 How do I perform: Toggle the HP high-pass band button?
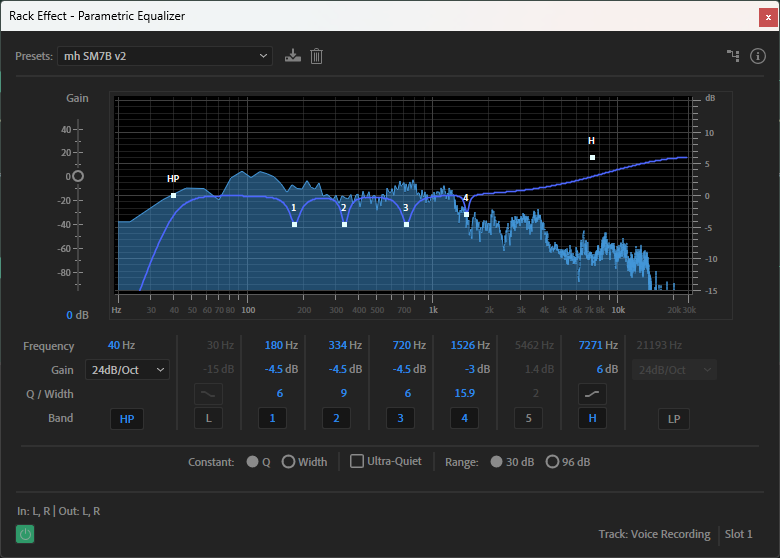pyautogui.click(x=126, y=418)
